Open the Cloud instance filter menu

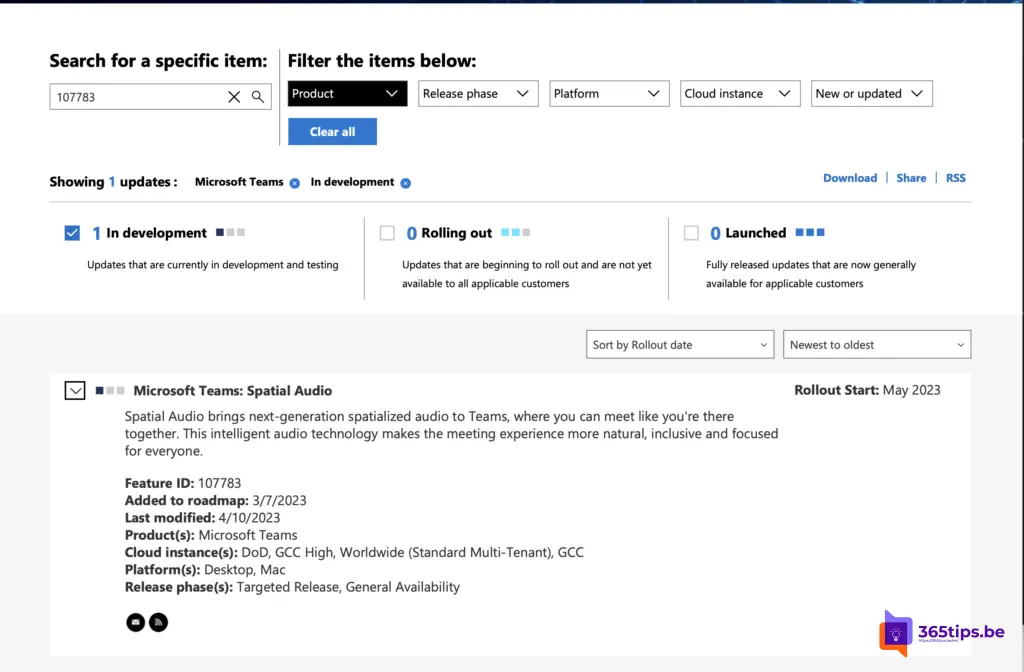pyautogui.click(x=740, y=94)
